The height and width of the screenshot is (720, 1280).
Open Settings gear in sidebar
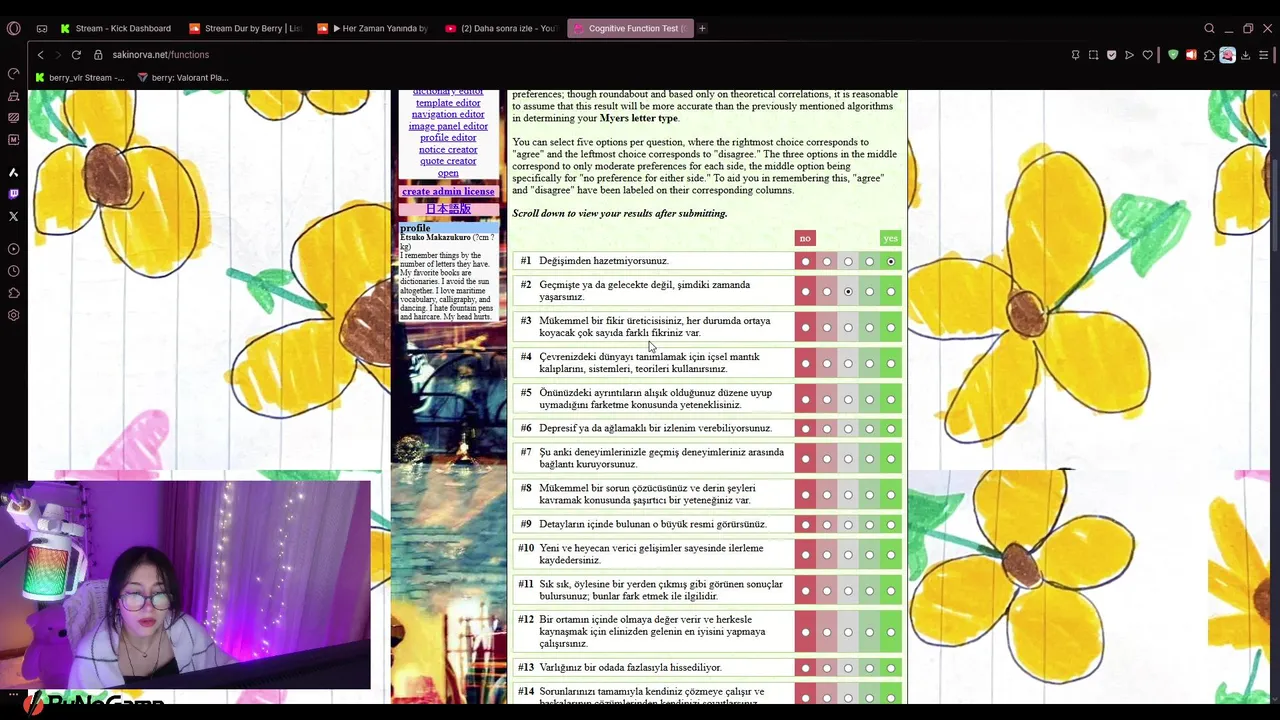click(13, 315)
